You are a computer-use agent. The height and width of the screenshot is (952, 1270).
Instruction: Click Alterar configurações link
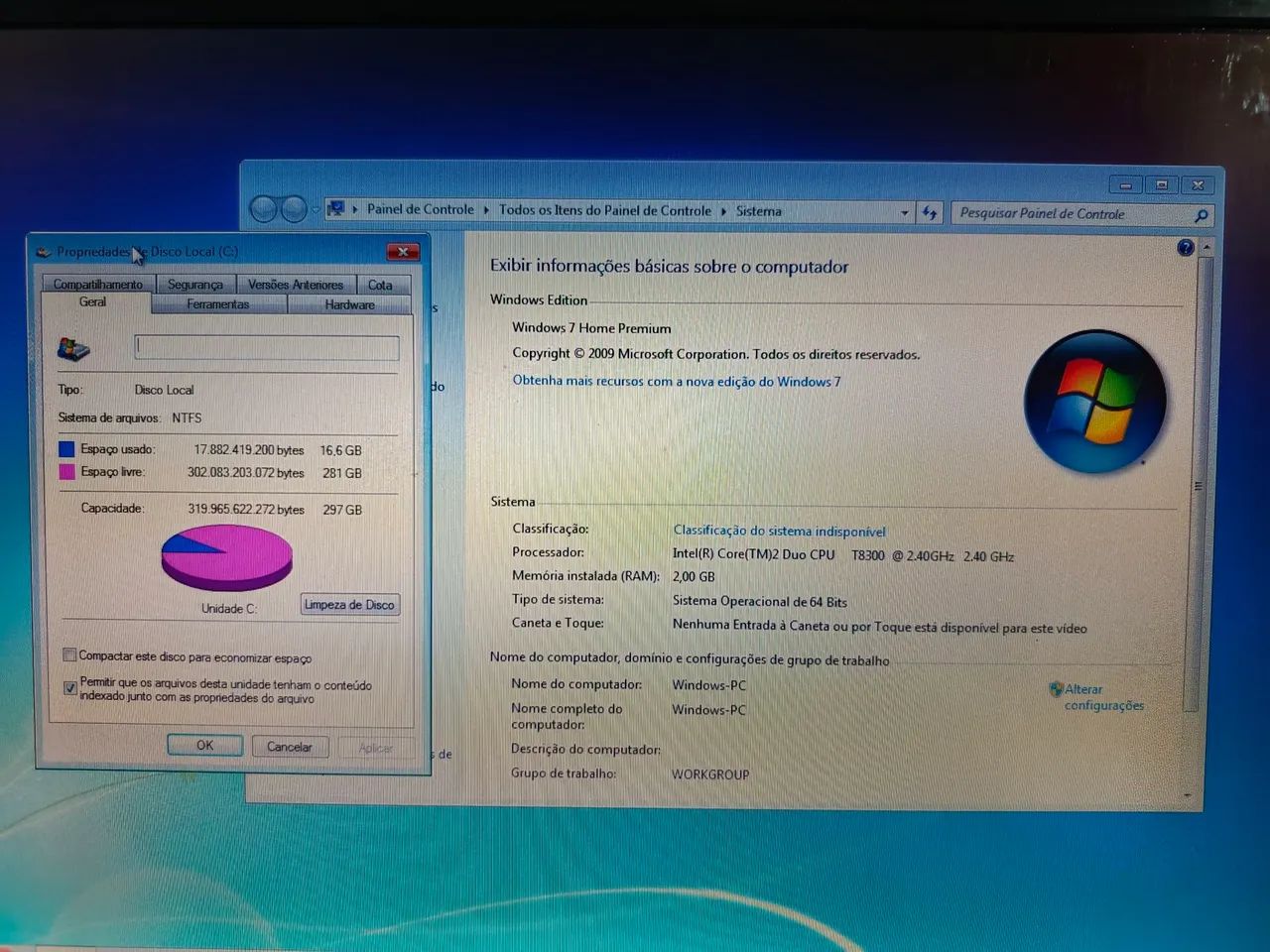1104,697
